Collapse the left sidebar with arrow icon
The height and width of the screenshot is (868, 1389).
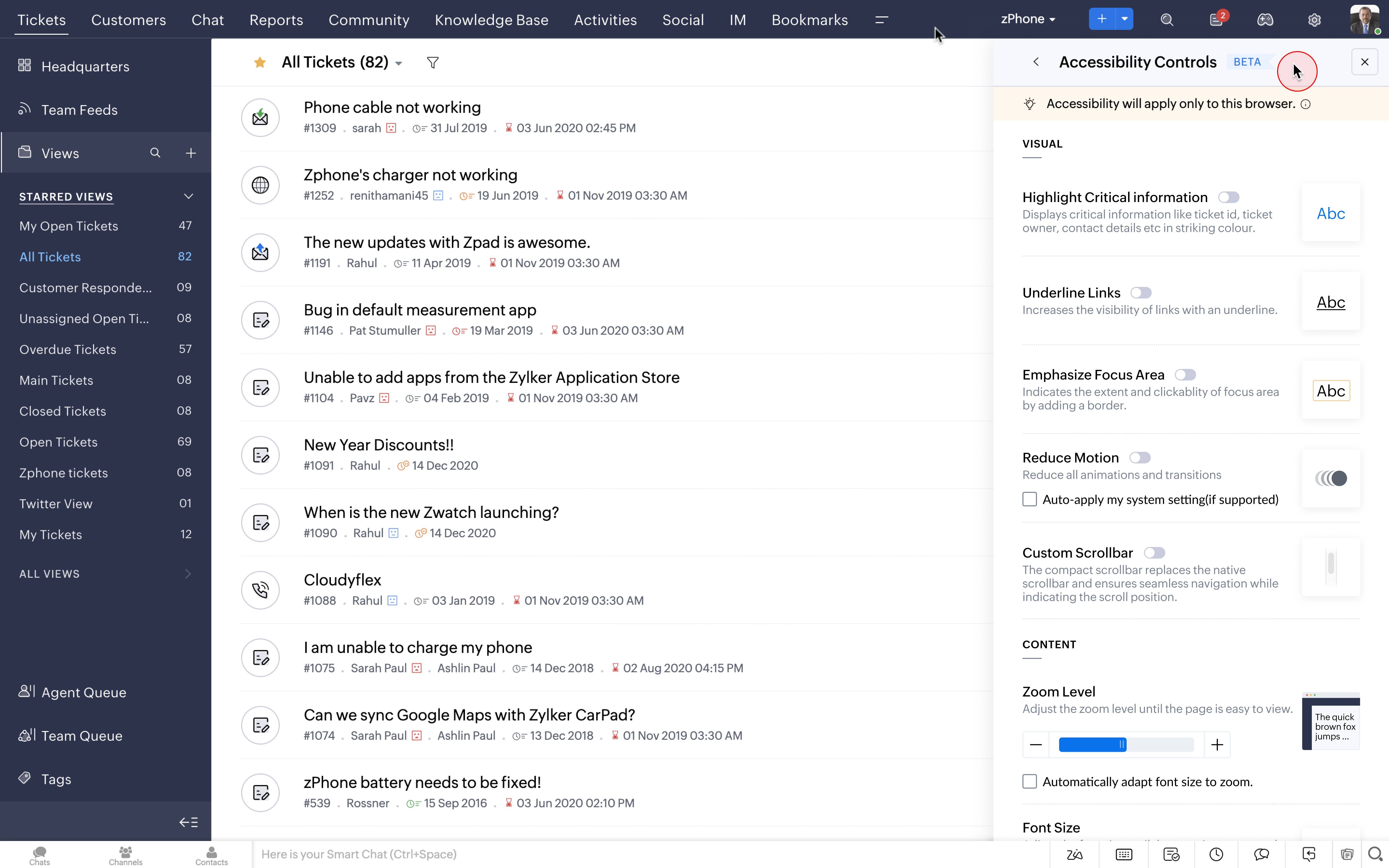[188, 822]
